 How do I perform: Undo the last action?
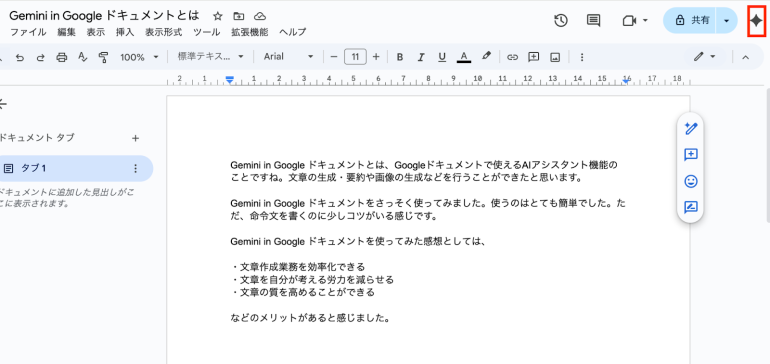[x=20, y=57]
